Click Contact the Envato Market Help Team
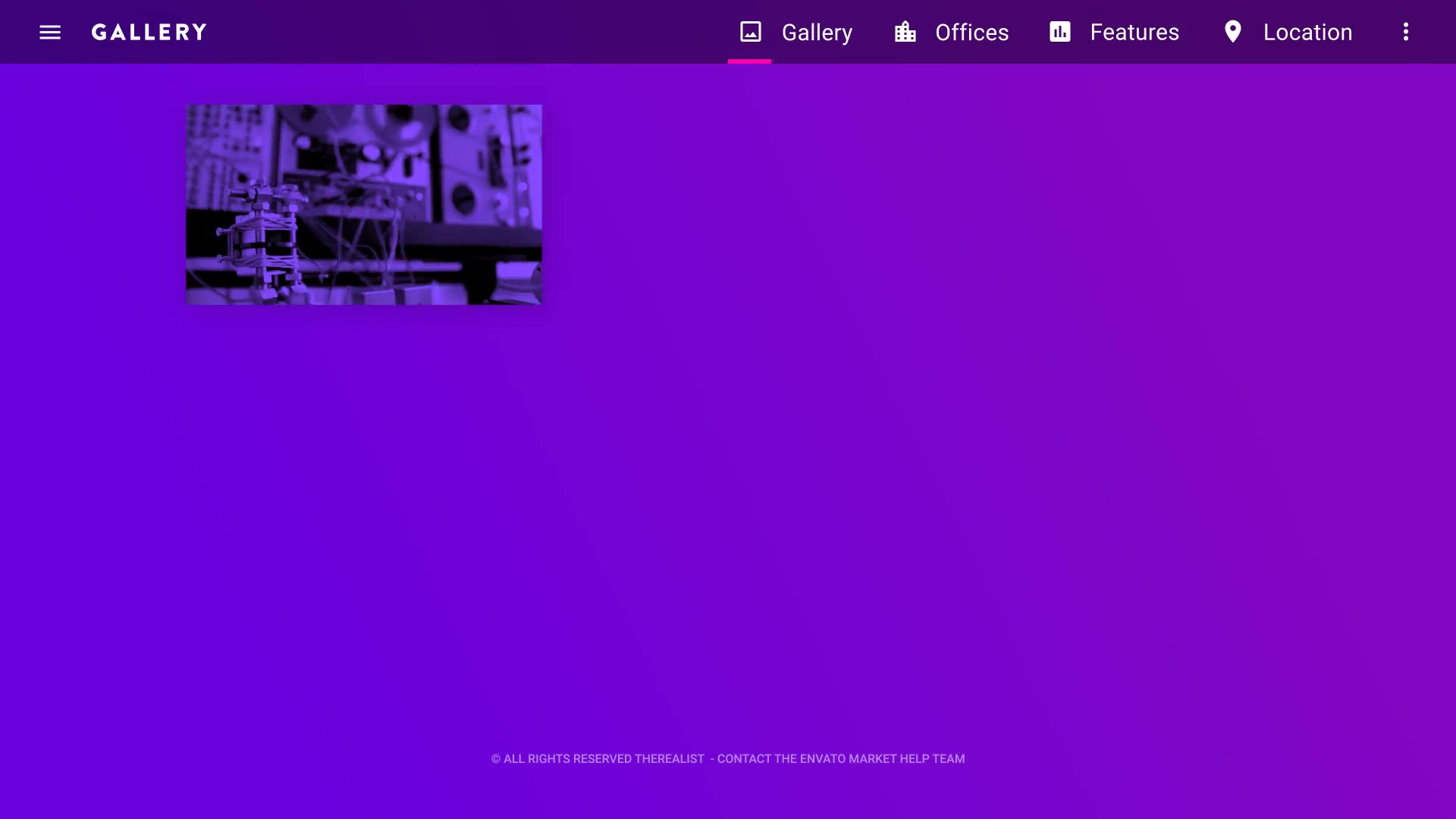 click(841, 759)
